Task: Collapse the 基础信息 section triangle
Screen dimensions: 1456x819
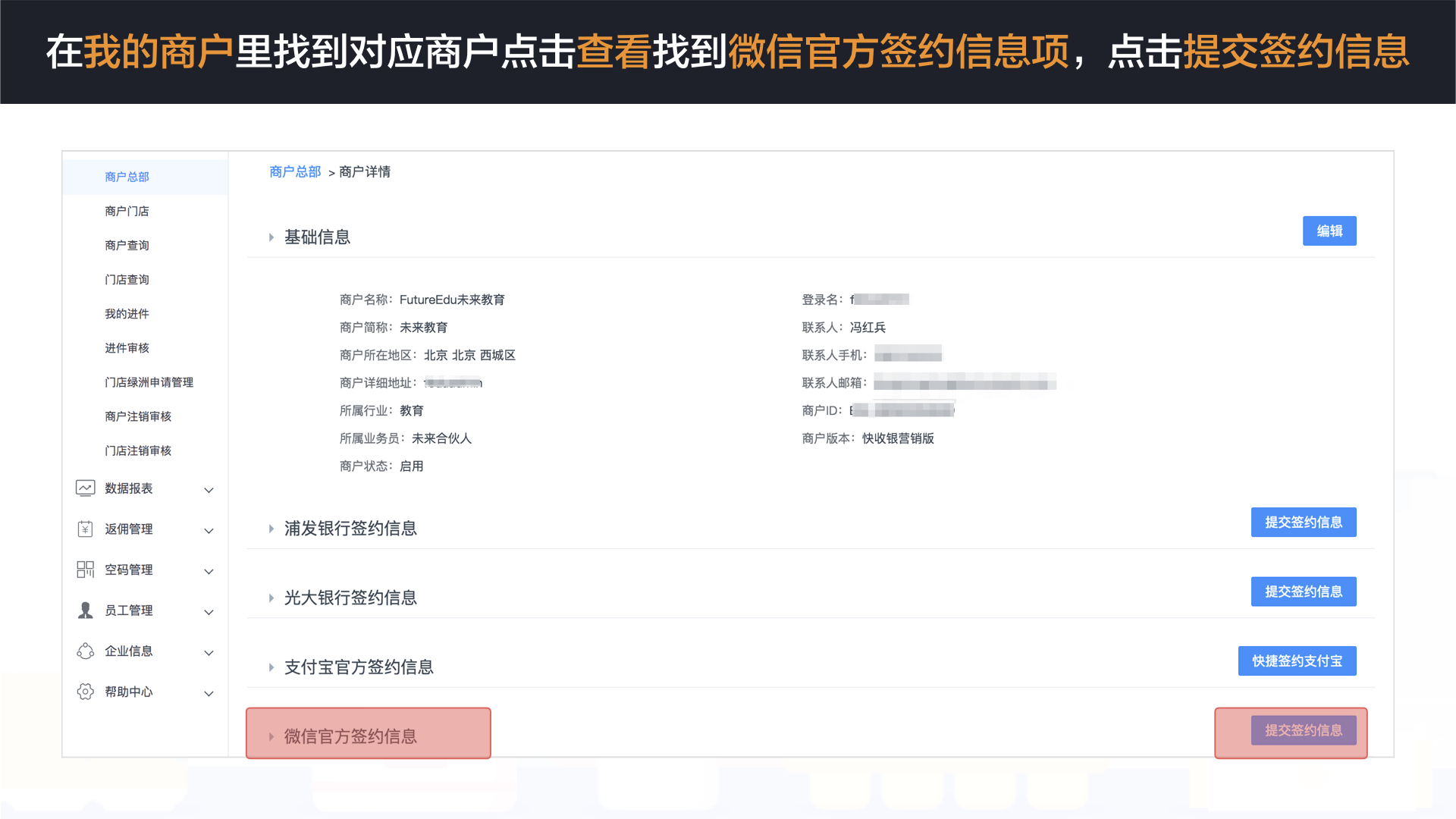Action: 271,237
